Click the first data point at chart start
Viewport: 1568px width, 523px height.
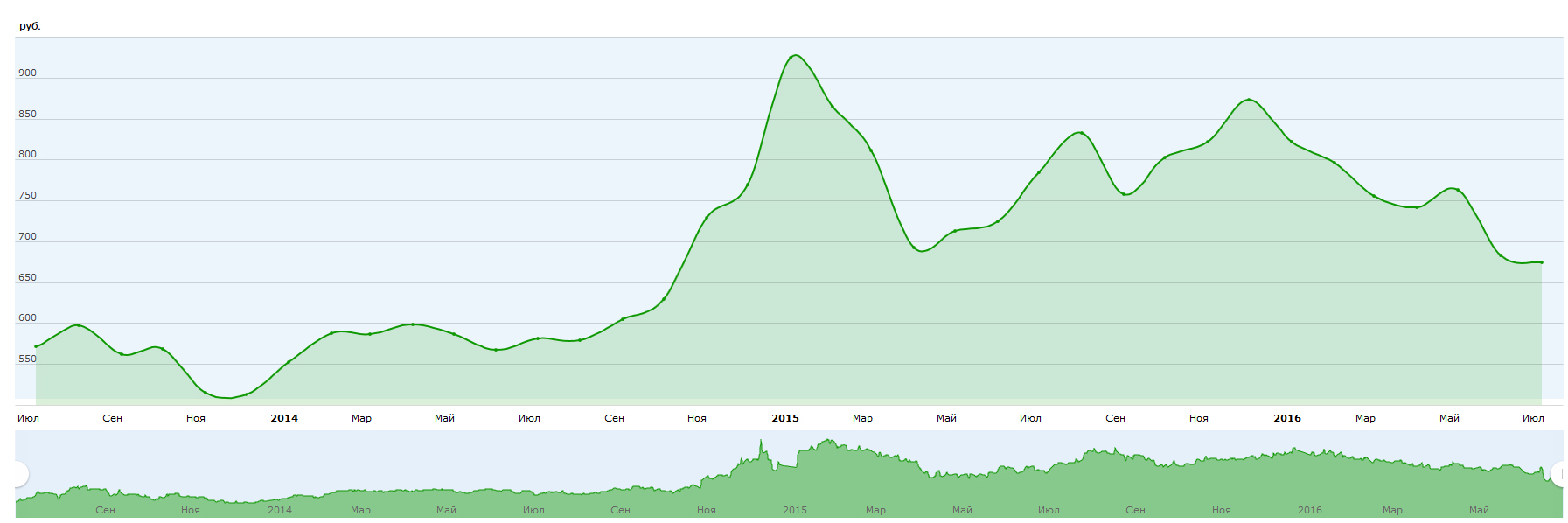[36, 346]
